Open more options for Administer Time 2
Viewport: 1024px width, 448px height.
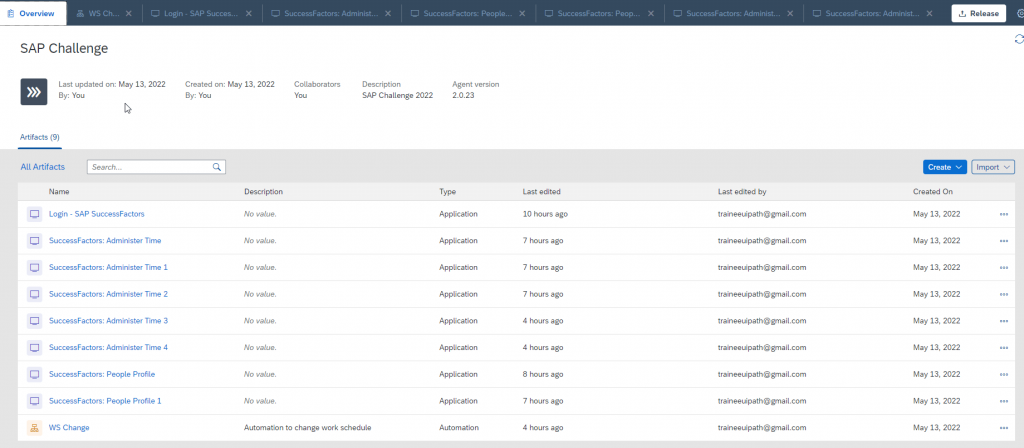click(x=1004, y=295)
